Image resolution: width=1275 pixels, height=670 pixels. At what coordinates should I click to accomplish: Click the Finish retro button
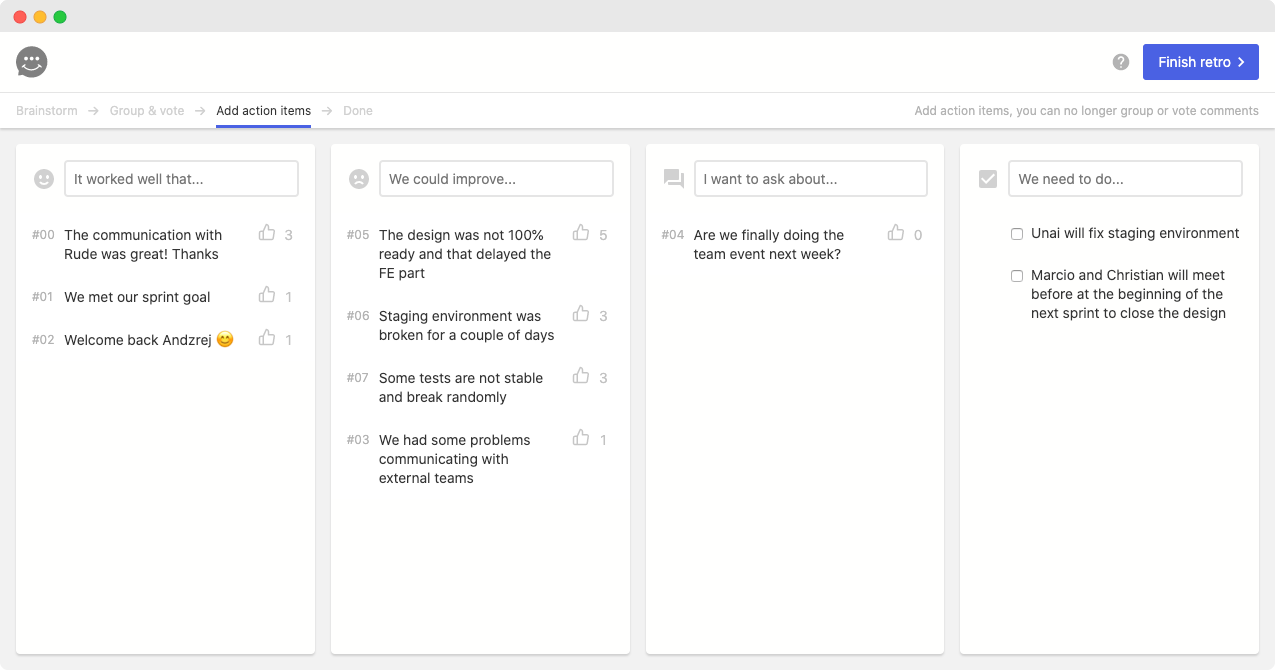tap(1200, 62)
